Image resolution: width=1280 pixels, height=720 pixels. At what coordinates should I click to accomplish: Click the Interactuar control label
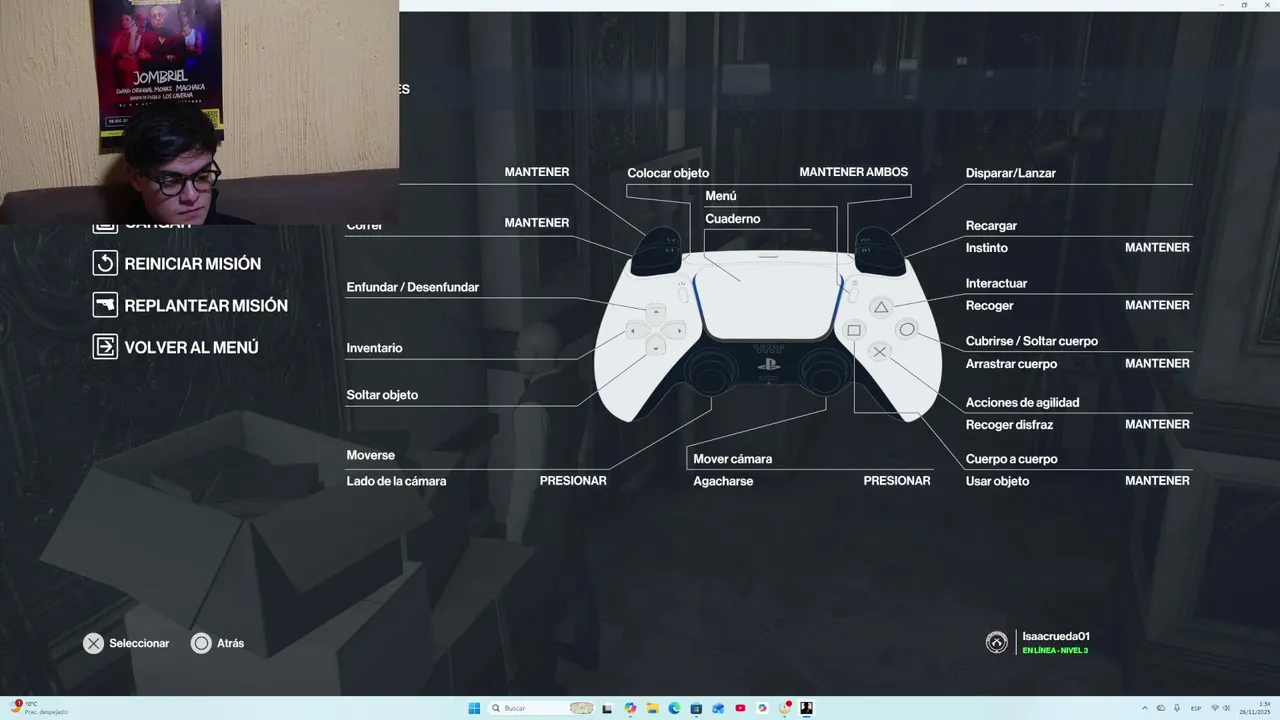996,284
